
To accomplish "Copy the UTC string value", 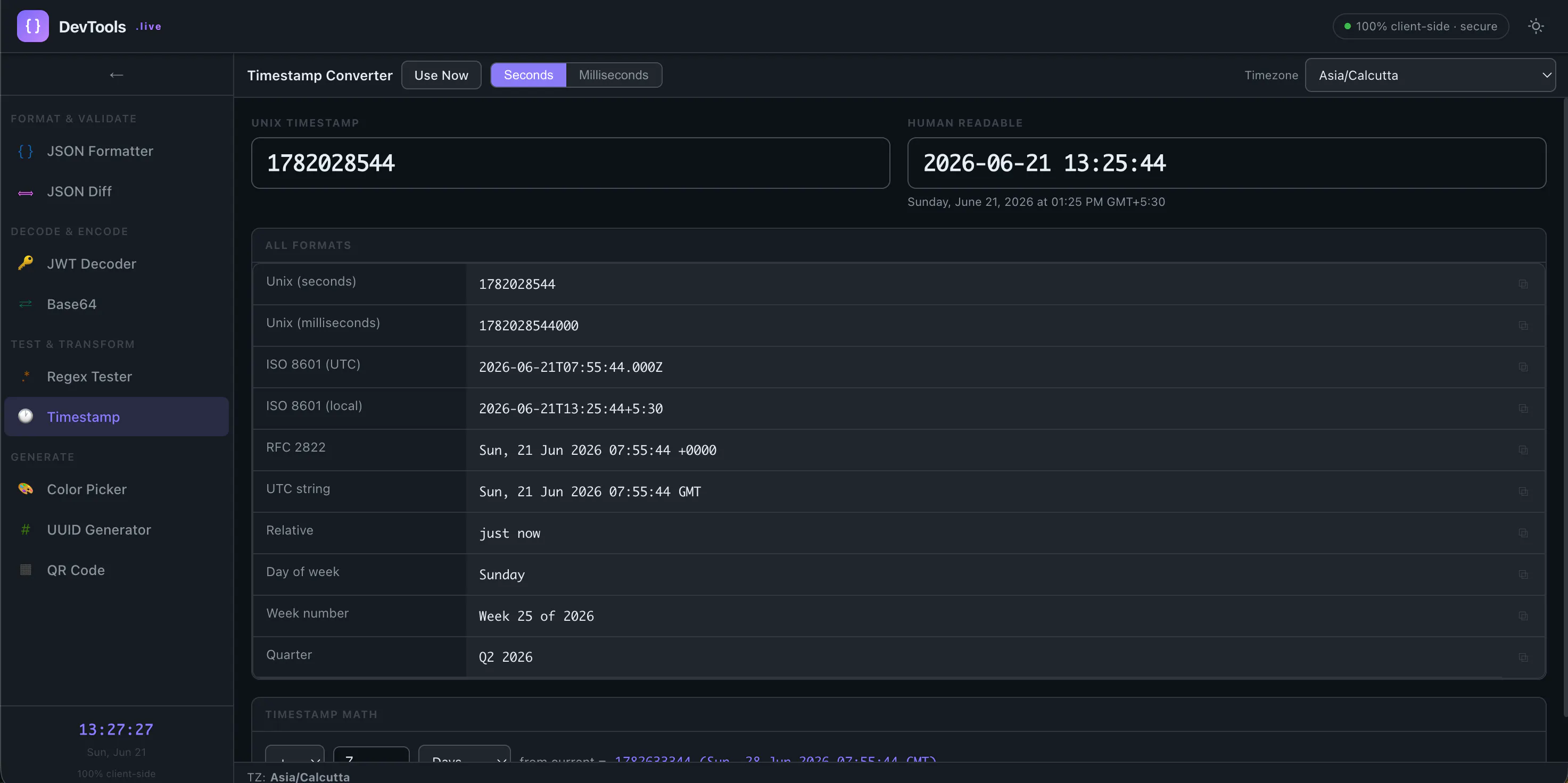I will coord(1523,492).
